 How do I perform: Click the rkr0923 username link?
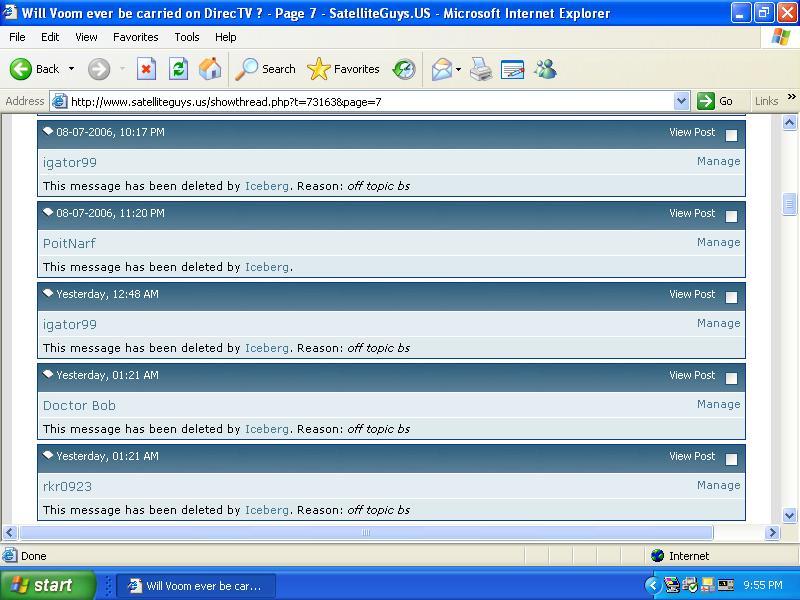pyautogui.click(x=67, y=487)
